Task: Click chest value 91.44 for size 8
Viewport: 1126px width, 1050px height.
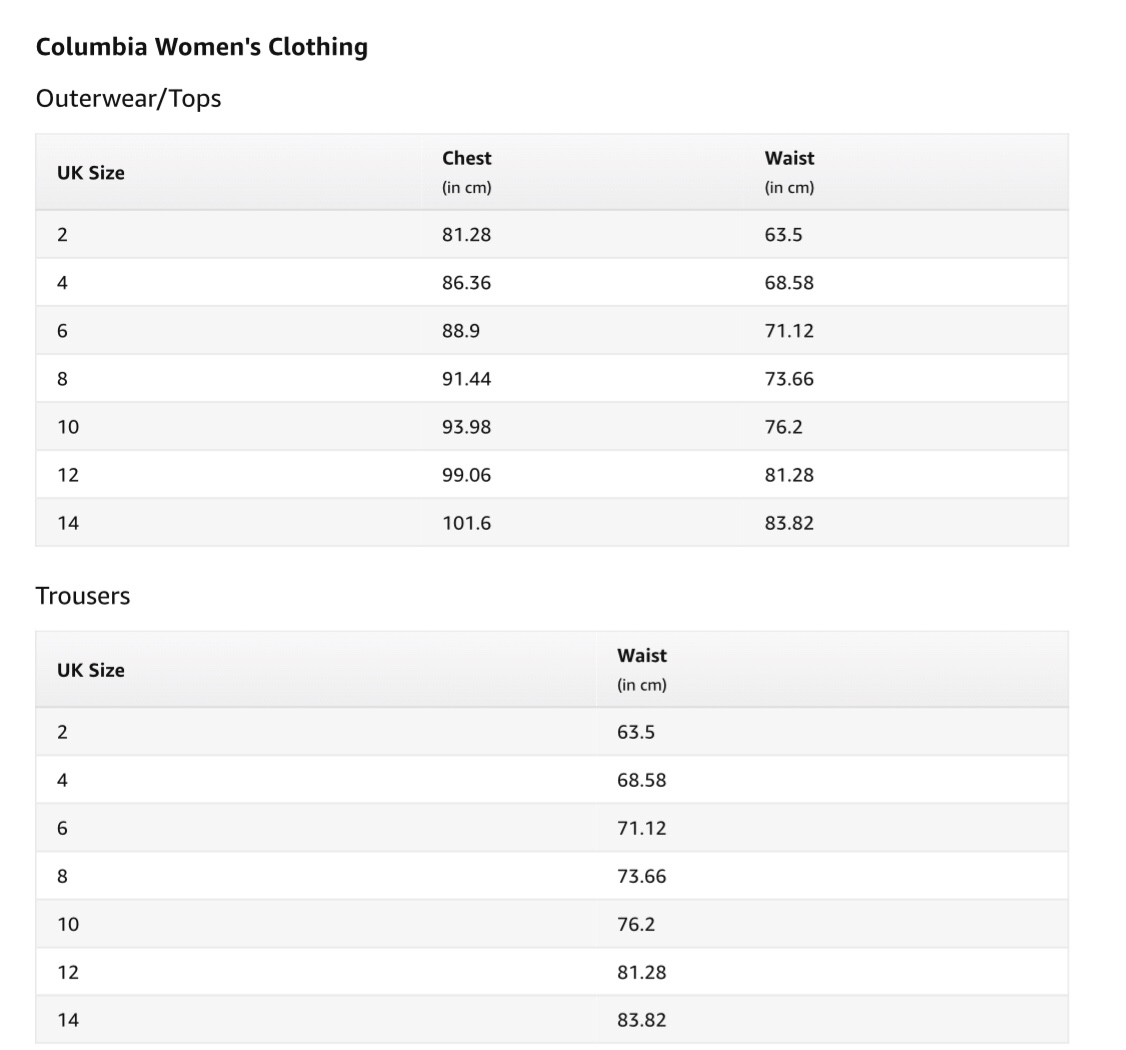Action: (x=467, y=379)
